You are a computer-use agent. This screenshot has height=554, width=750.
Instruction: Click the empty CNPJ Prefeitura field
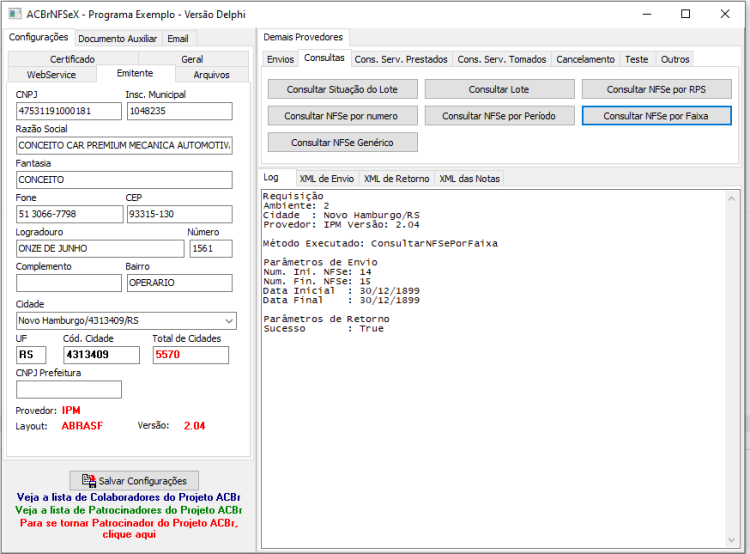click(69, 389)
